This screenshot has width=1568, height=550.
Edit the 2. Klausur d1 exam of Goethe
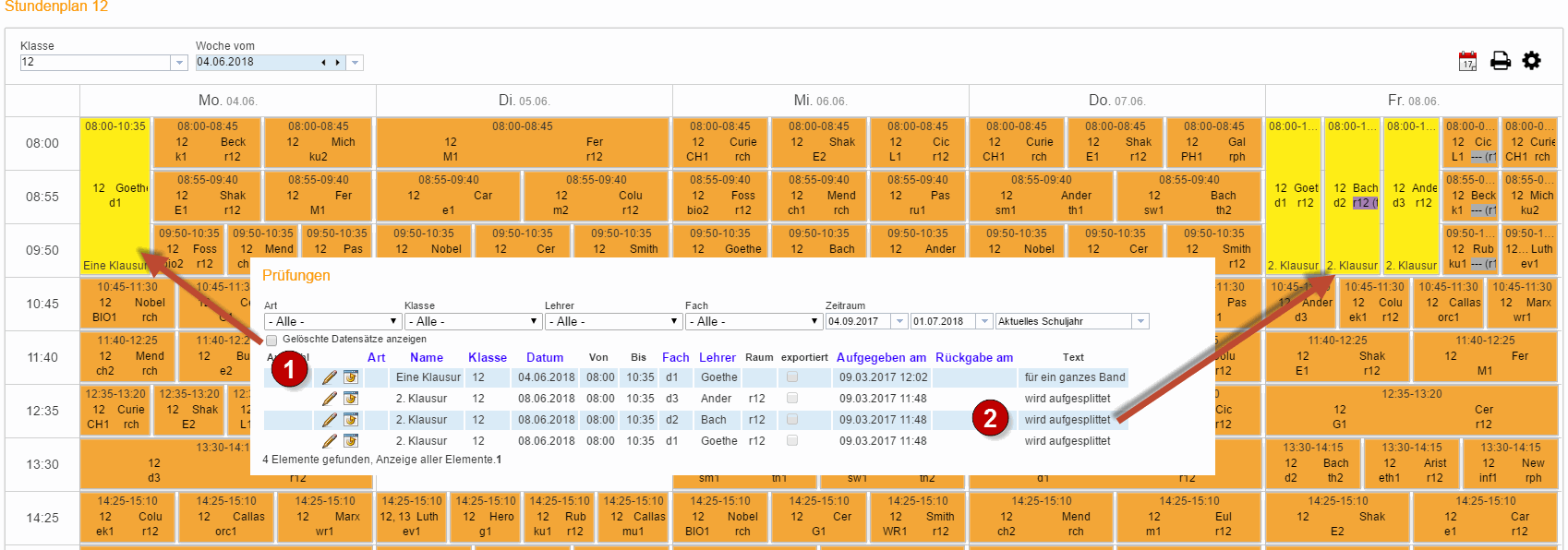point(330,441)
